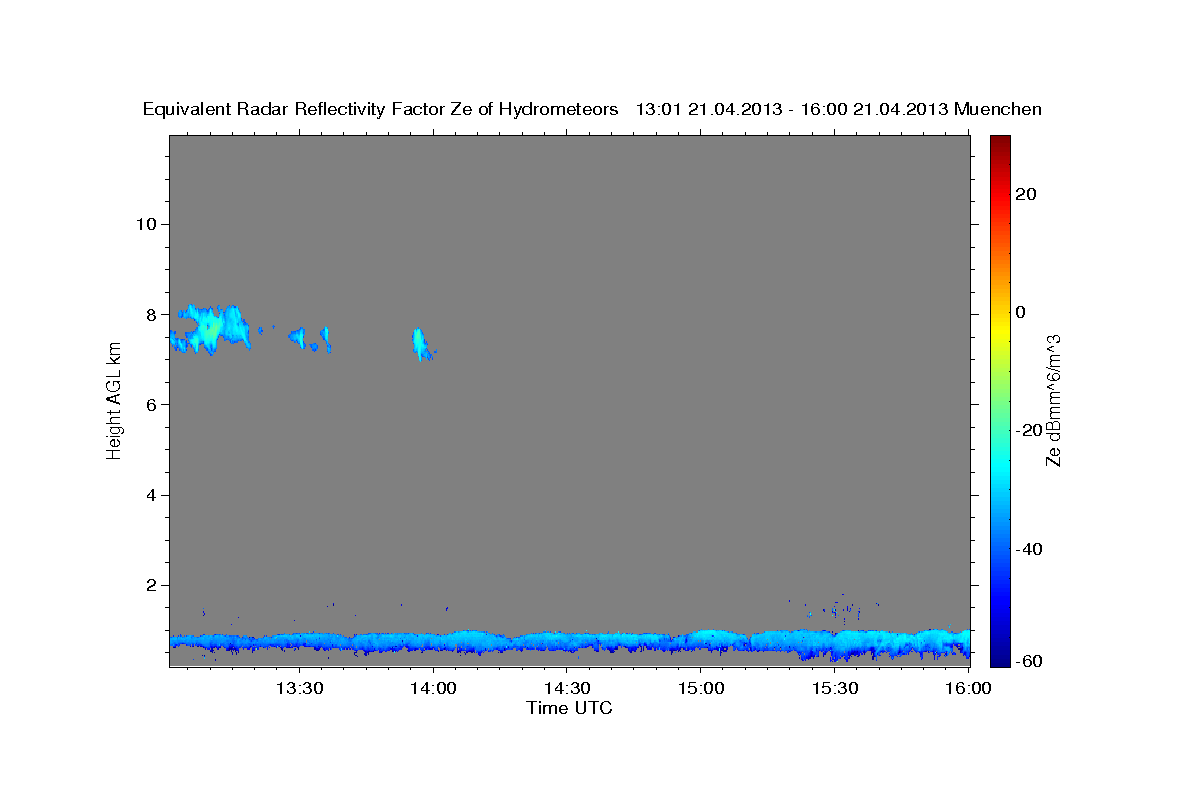Click the height tick label '8'
The height and width of the screenshot is (800, 1200).
pos(149,314)
